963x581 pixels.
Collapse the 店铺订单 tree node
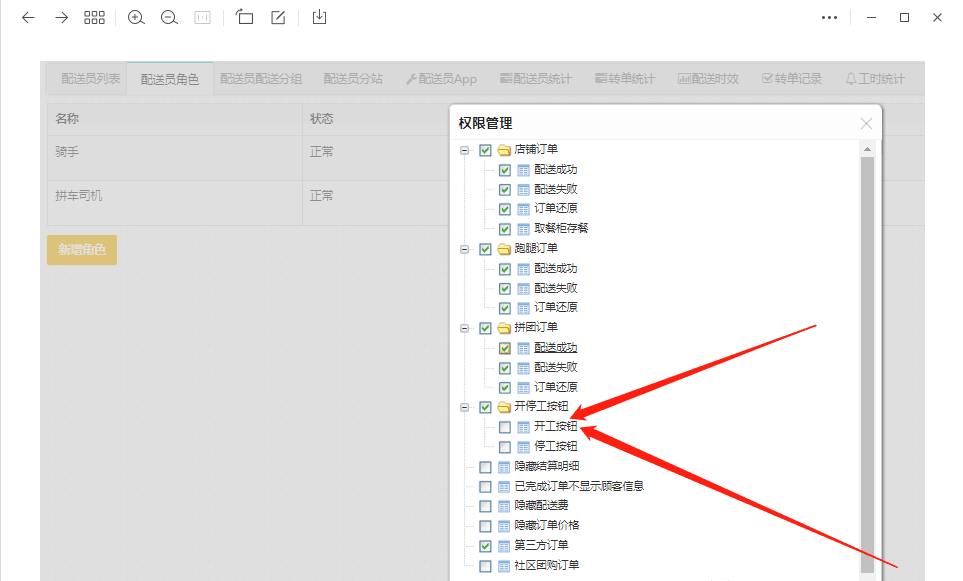tap(464, 150)
